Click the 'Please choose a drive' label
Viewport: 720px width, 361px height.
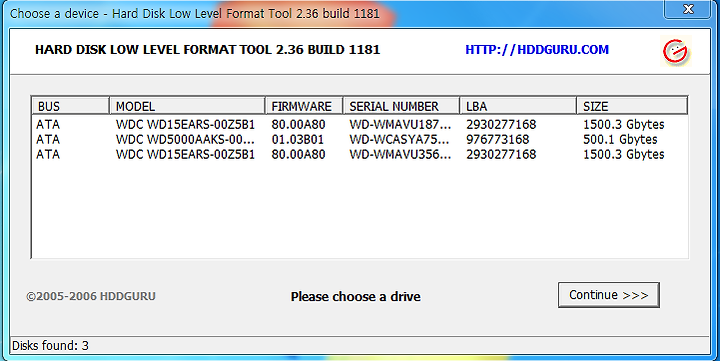[x=355, y=297]
